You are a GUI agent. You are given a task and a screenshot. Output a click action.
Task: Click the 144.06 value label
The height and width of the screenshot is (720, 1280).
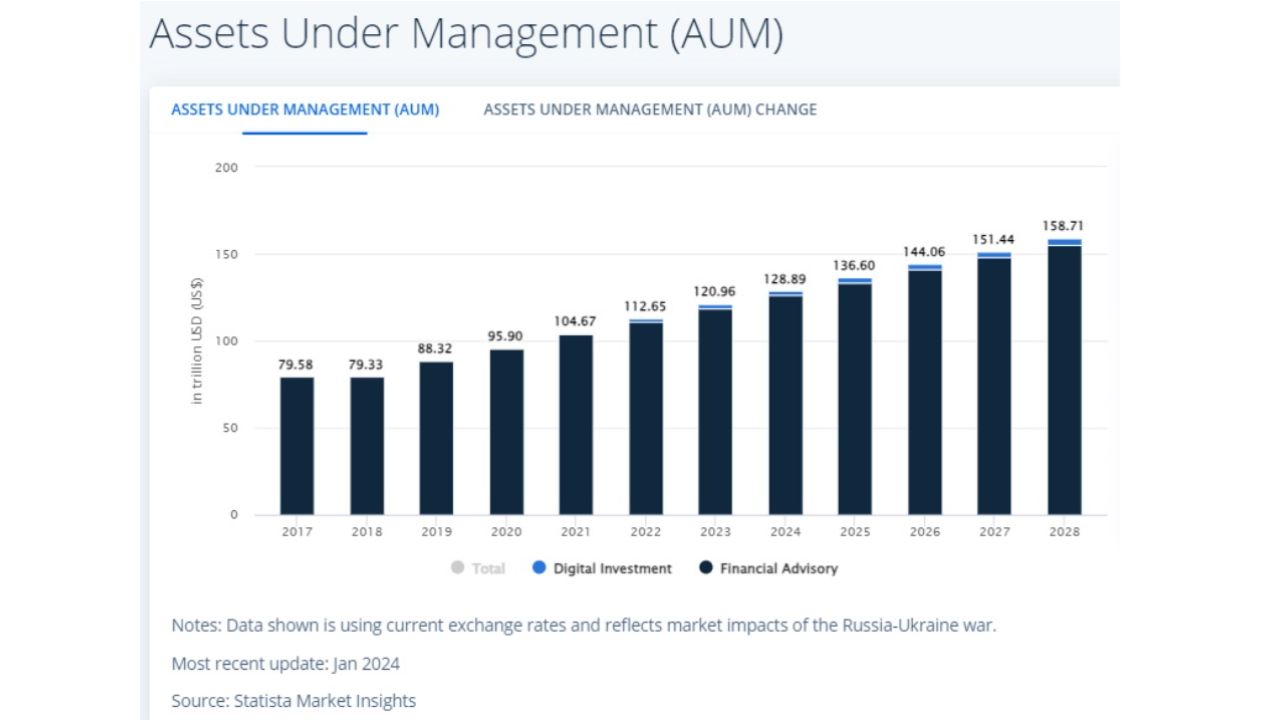click(x=925, y=252)
